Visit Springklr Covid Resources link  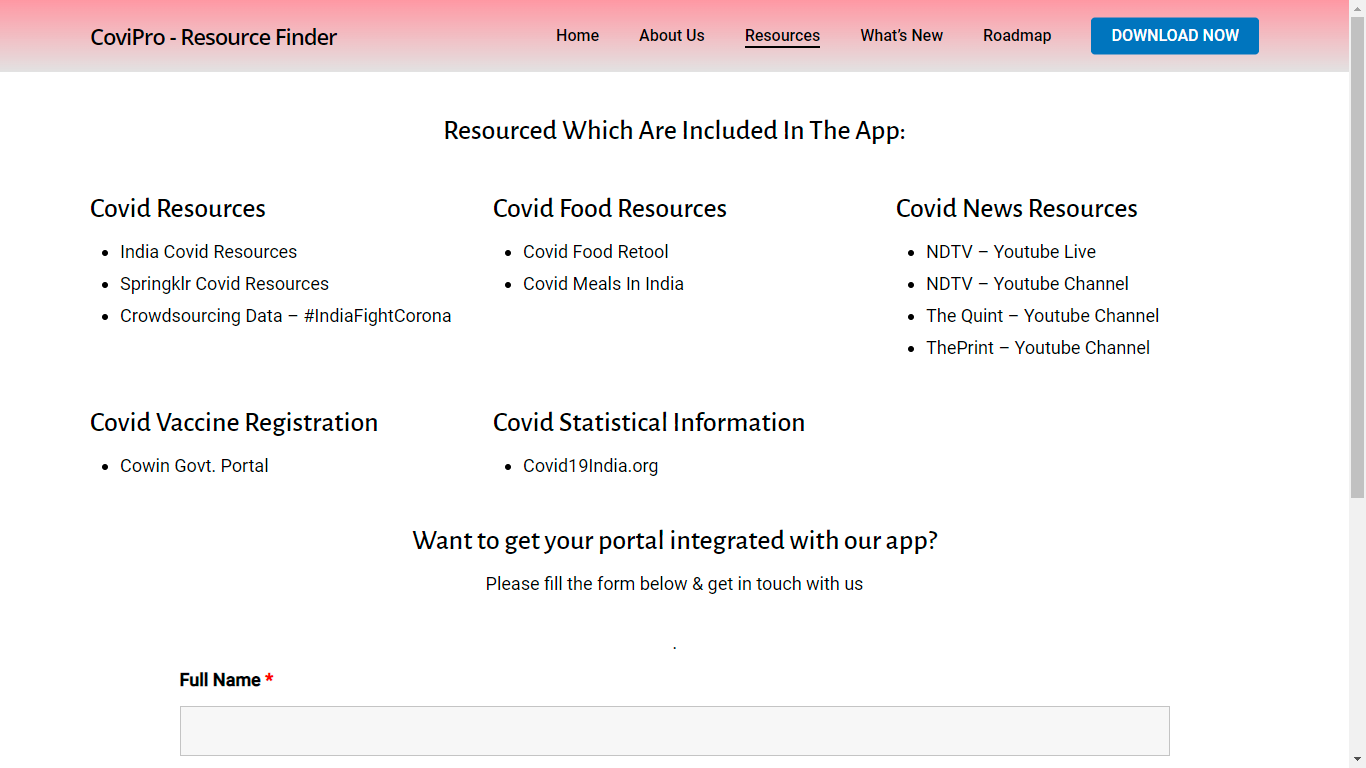[x=224, y=284]
